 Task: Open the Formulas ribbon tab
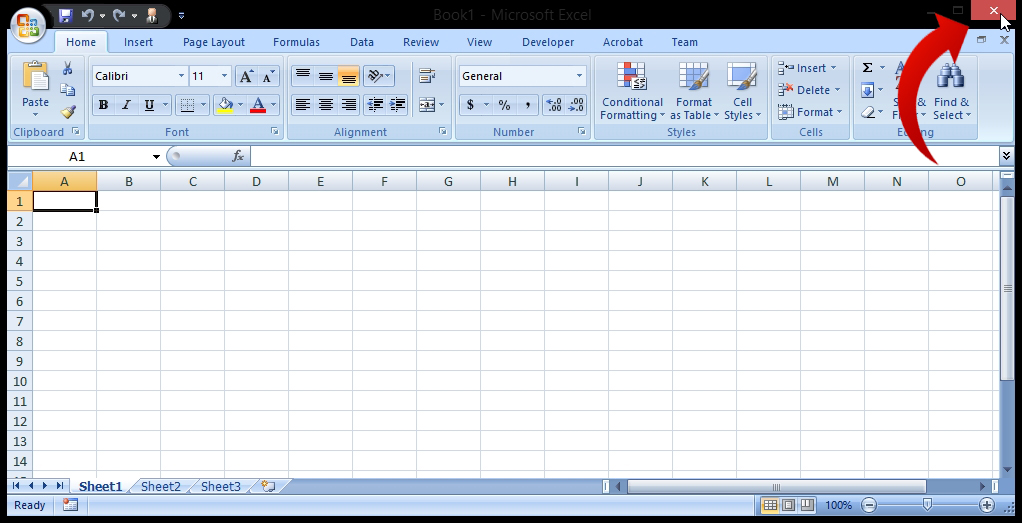click(296, 42)
